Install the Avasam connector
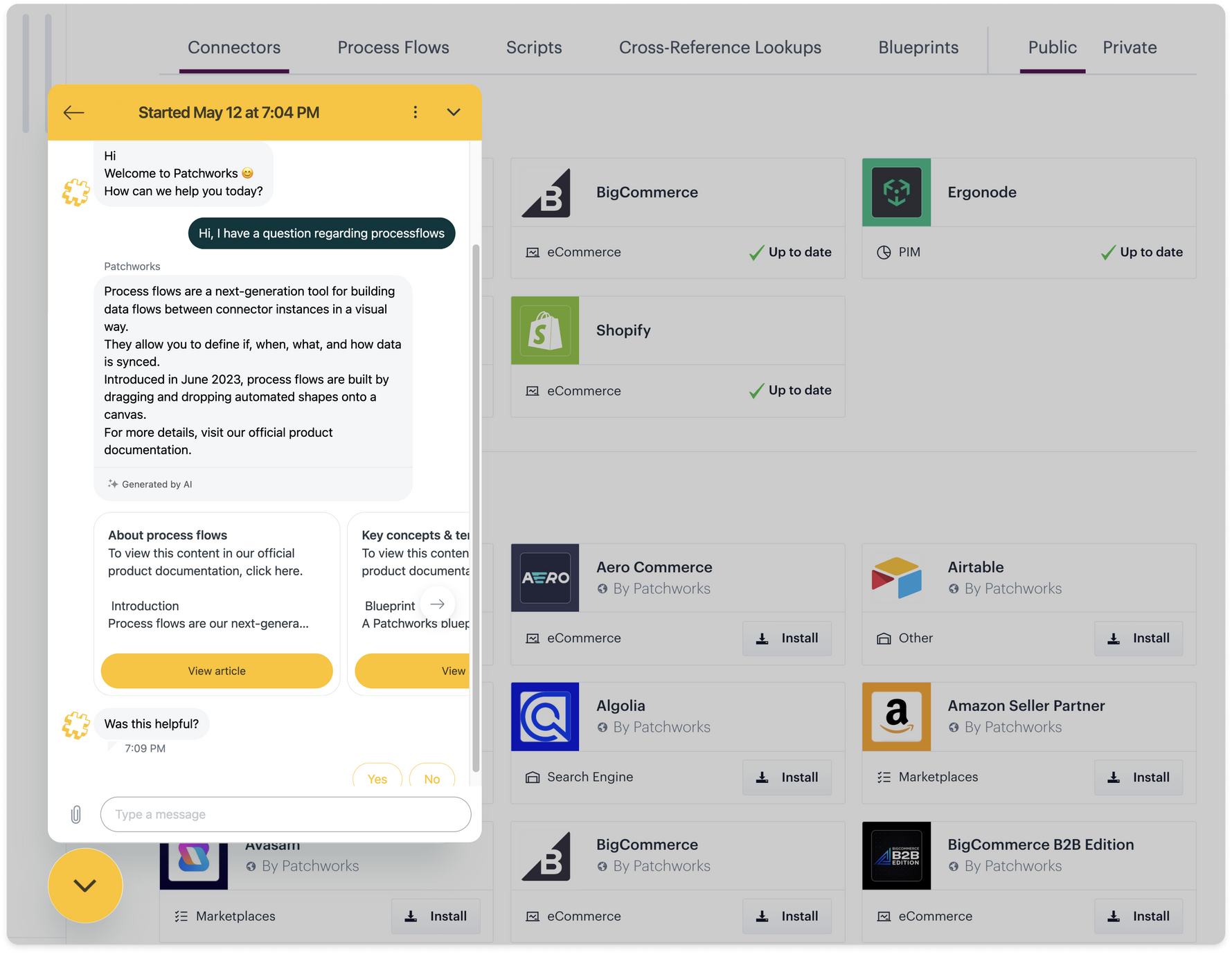 pos(436,916)
